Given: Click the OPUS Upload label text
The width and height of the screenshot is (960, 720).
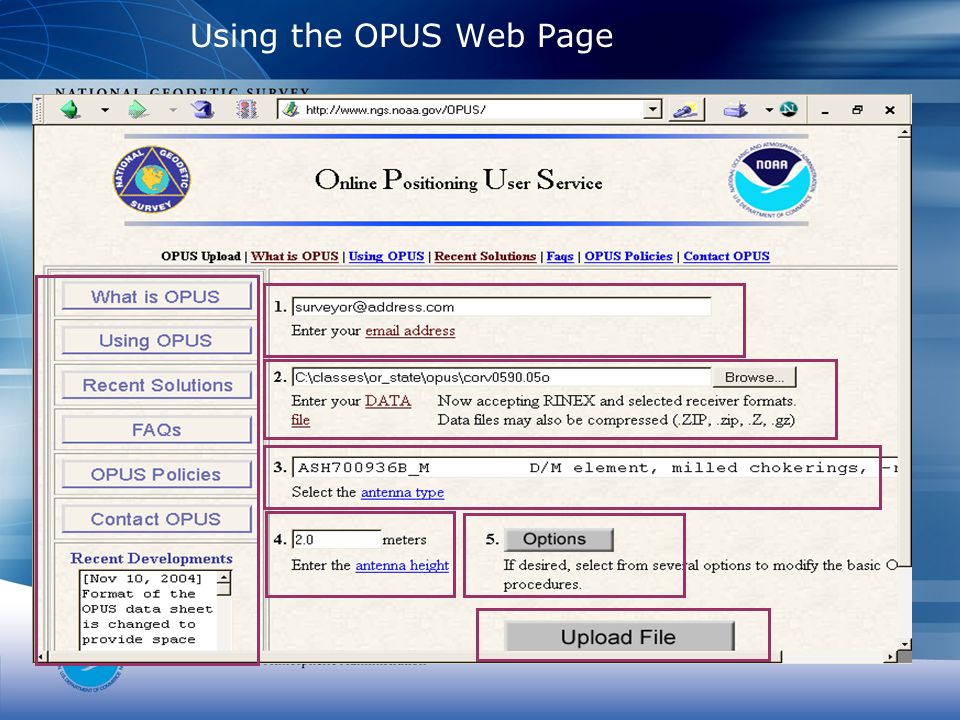Looking at the screenshot, I should 201,257.
